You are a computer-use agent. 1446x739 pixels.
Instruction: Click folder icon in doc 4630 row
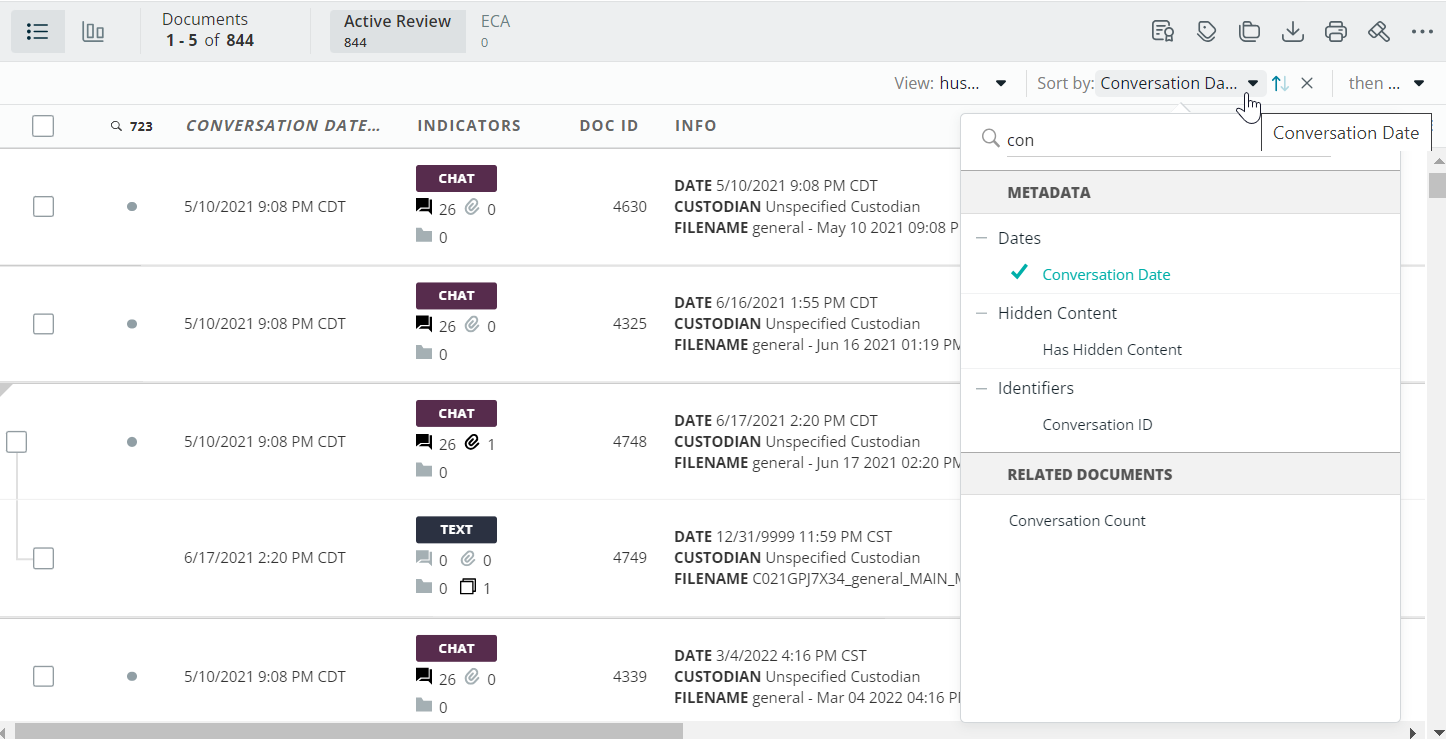click(x=424, y=236)
